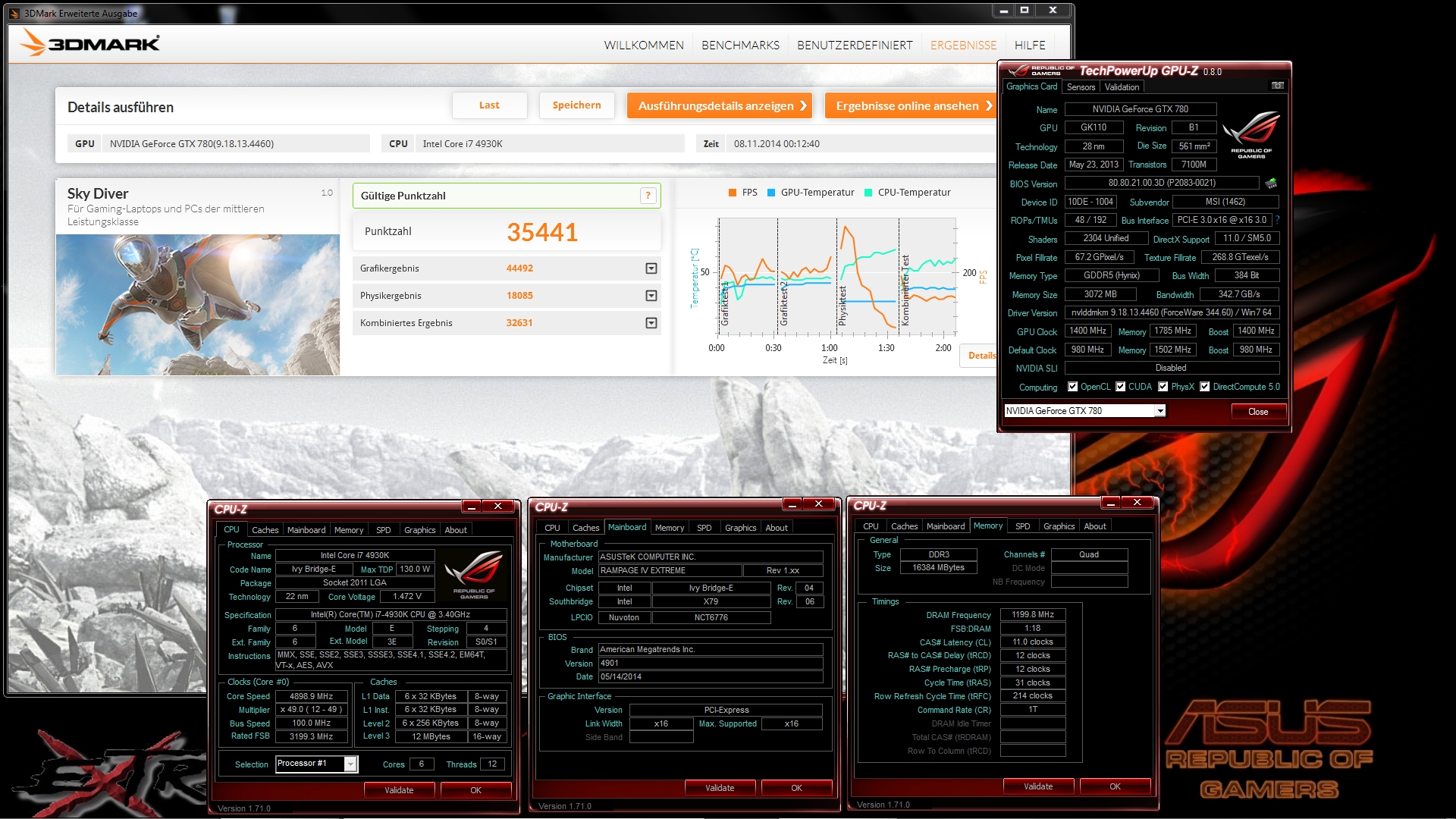
Task: Click the GPU-Z screenshot camera icon
Action: click(1277, 86)
